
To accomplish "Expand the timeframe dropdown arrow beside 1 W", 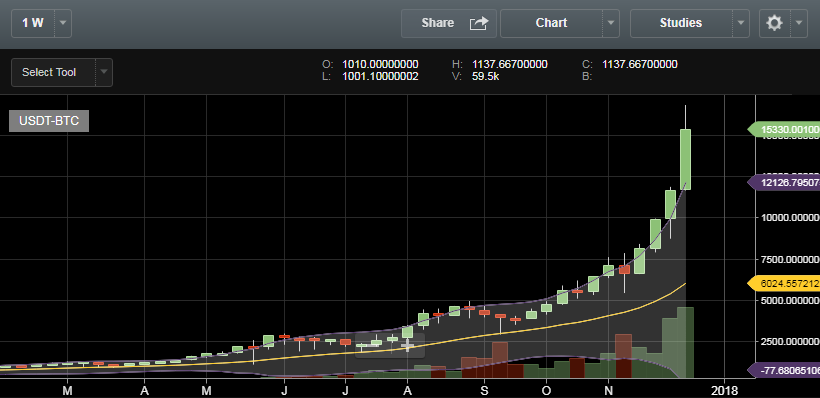I will coord(63,23).
